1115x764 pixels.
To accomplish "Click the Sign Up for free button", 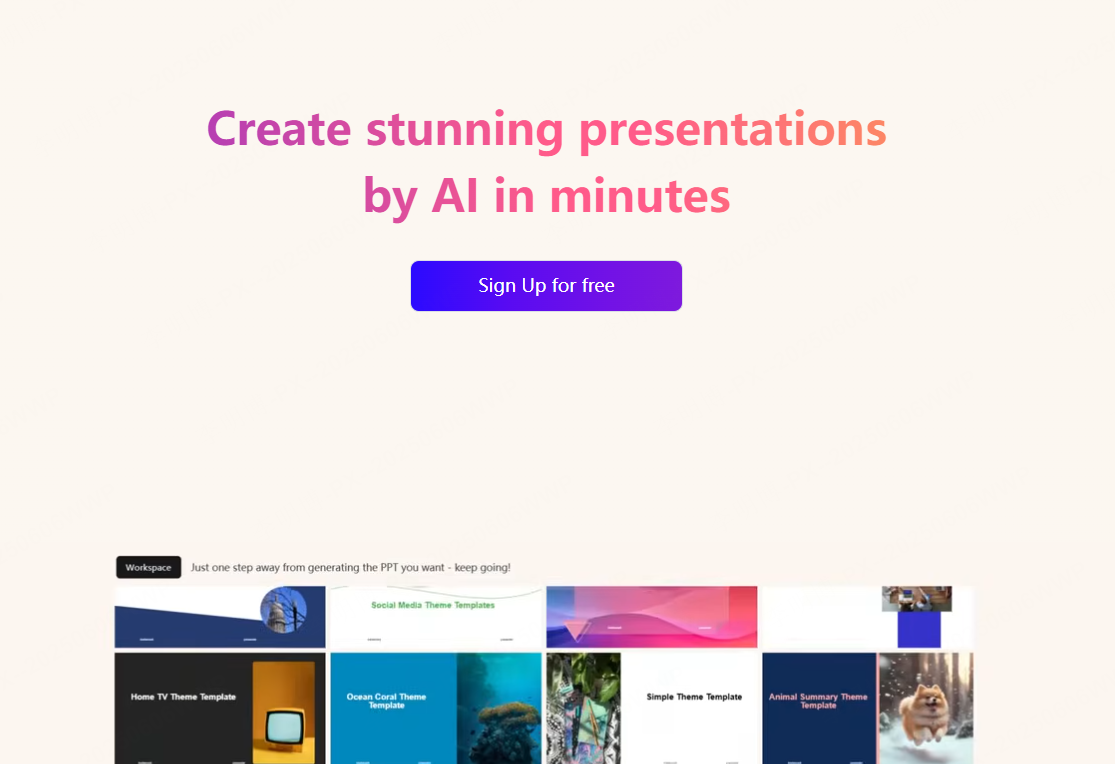I will [546, 286].
